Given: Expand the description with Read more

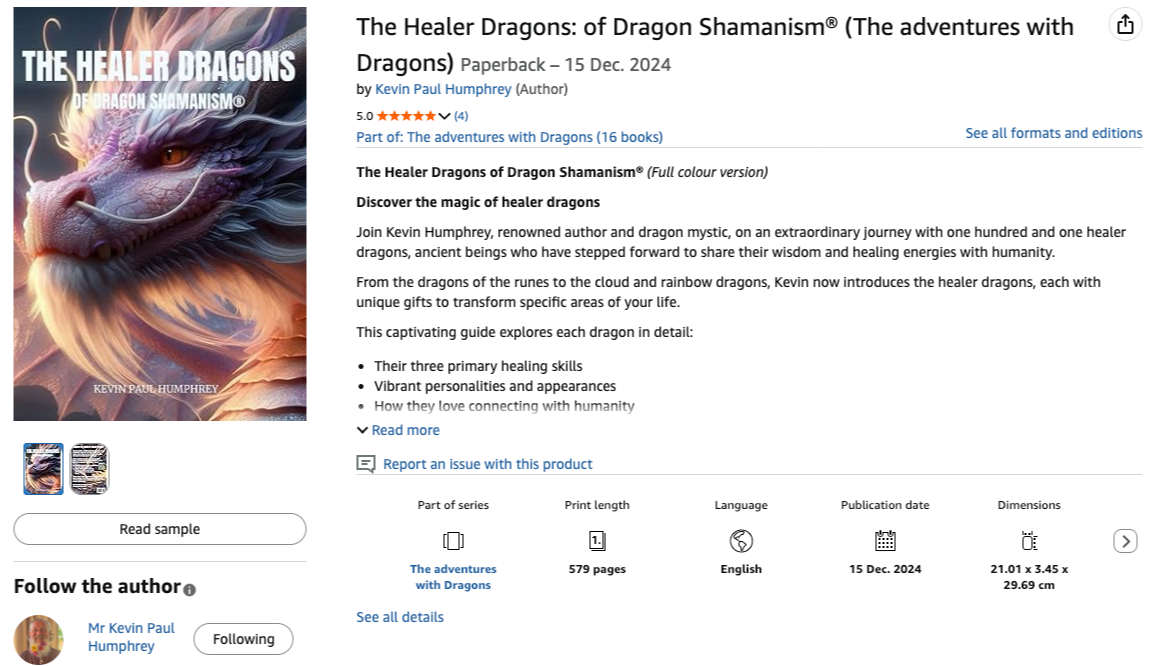Looking at the screenshot, I should pos(398,430).
